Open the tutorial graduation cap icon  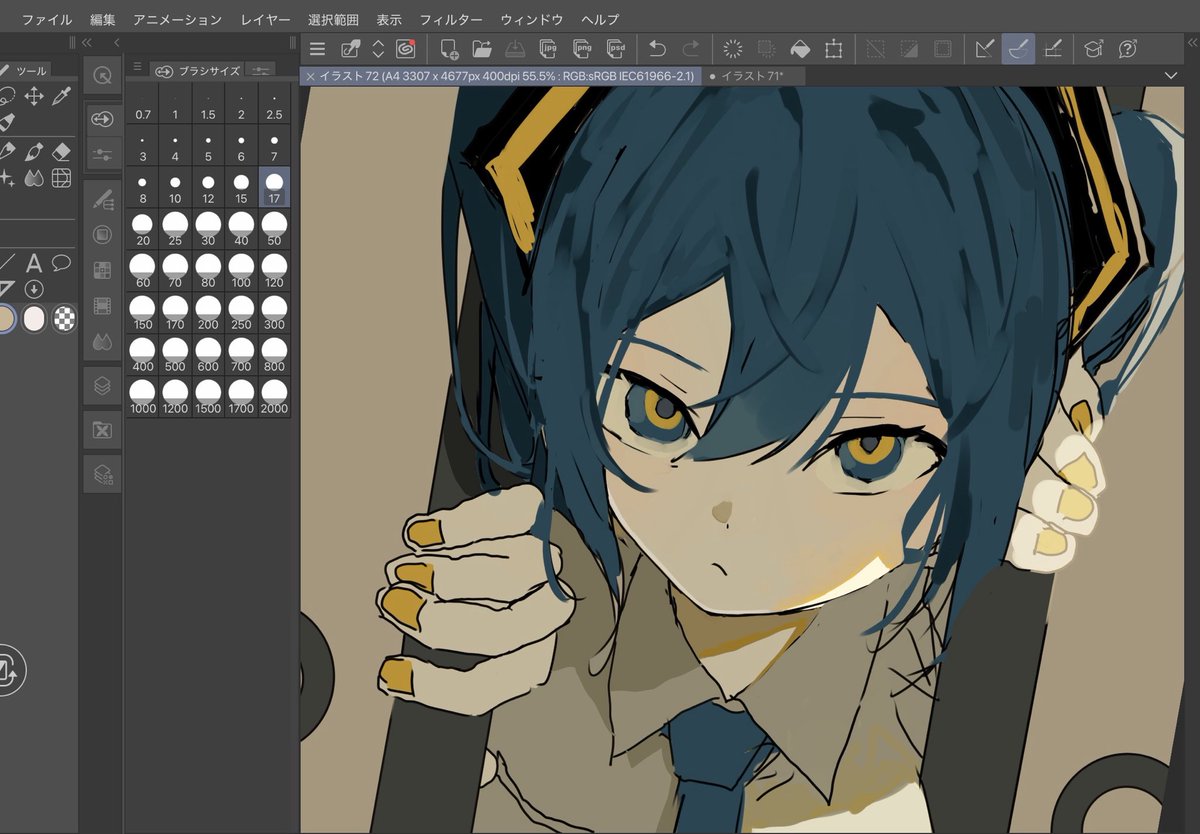1093,48
